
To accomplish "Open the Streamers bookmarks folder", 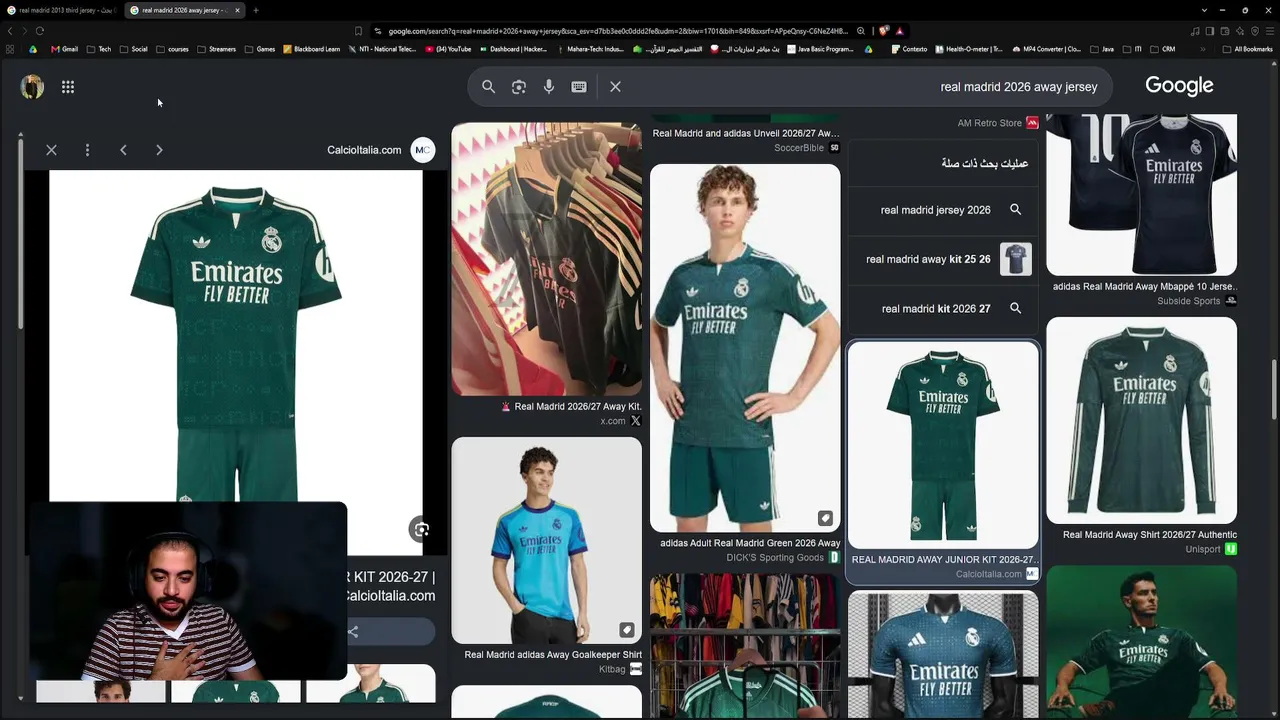I will (x=216, y=49).
